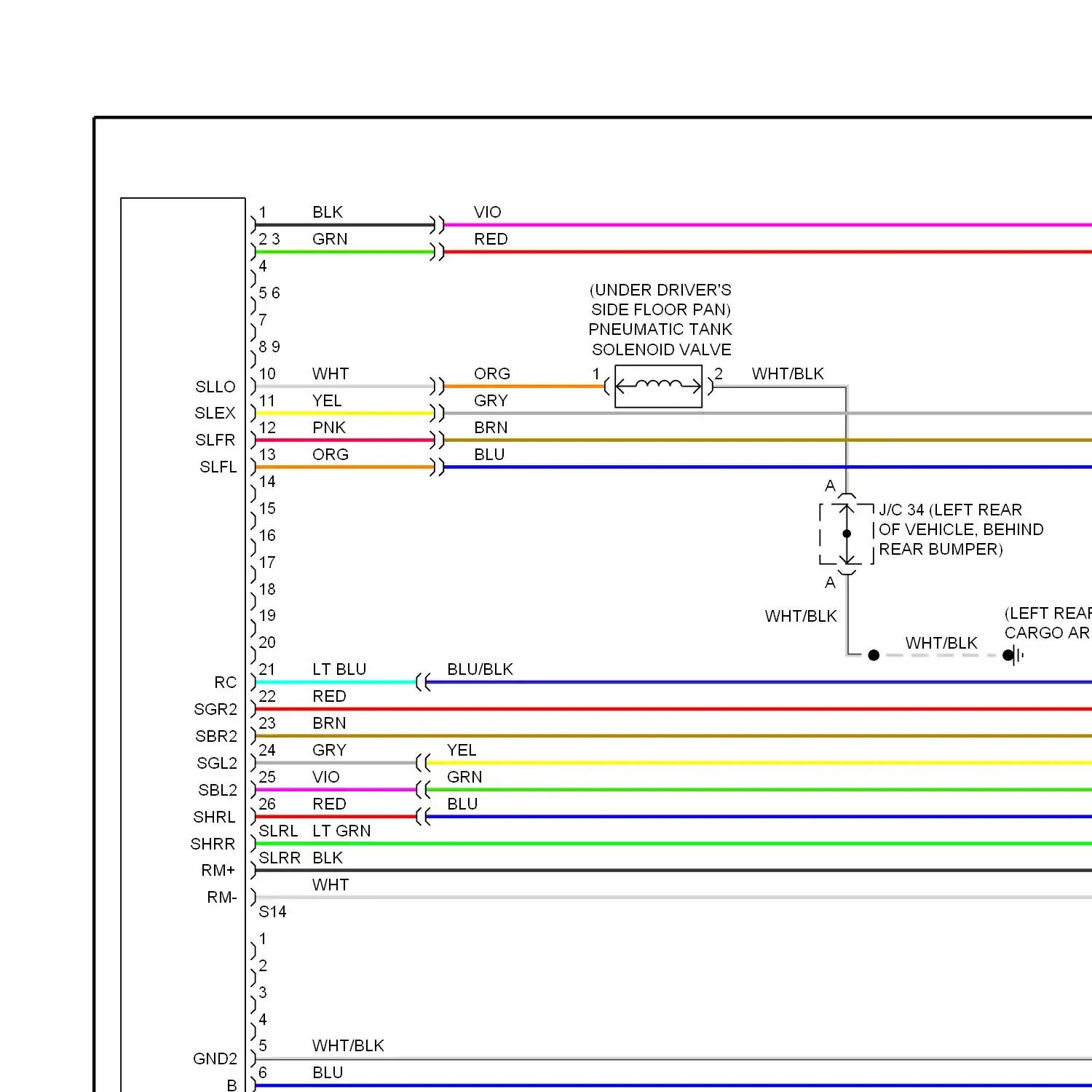Click the SGR2 terminal label
This screenshot has width=1092, height=1092.
coord(215,709)
